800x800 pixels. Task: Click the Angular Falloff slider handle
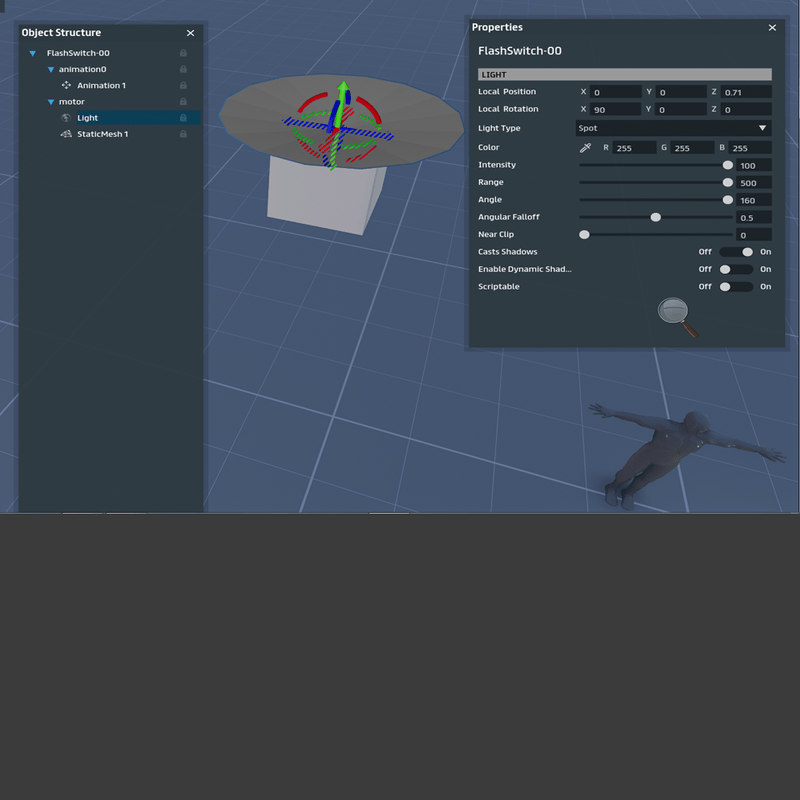pyautogui.click(x=656, y=217)
